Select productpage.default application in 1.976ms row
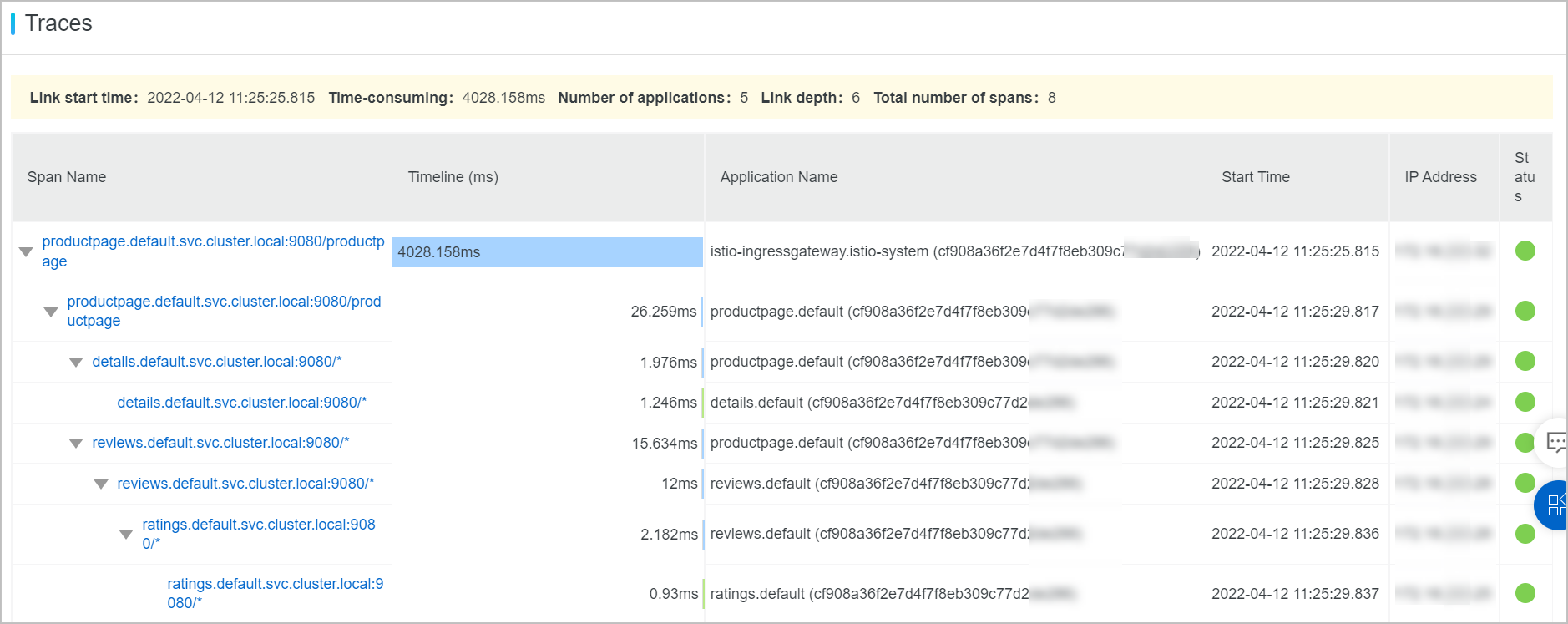This screenshot has width=1568, height=624. coord(911,362)
